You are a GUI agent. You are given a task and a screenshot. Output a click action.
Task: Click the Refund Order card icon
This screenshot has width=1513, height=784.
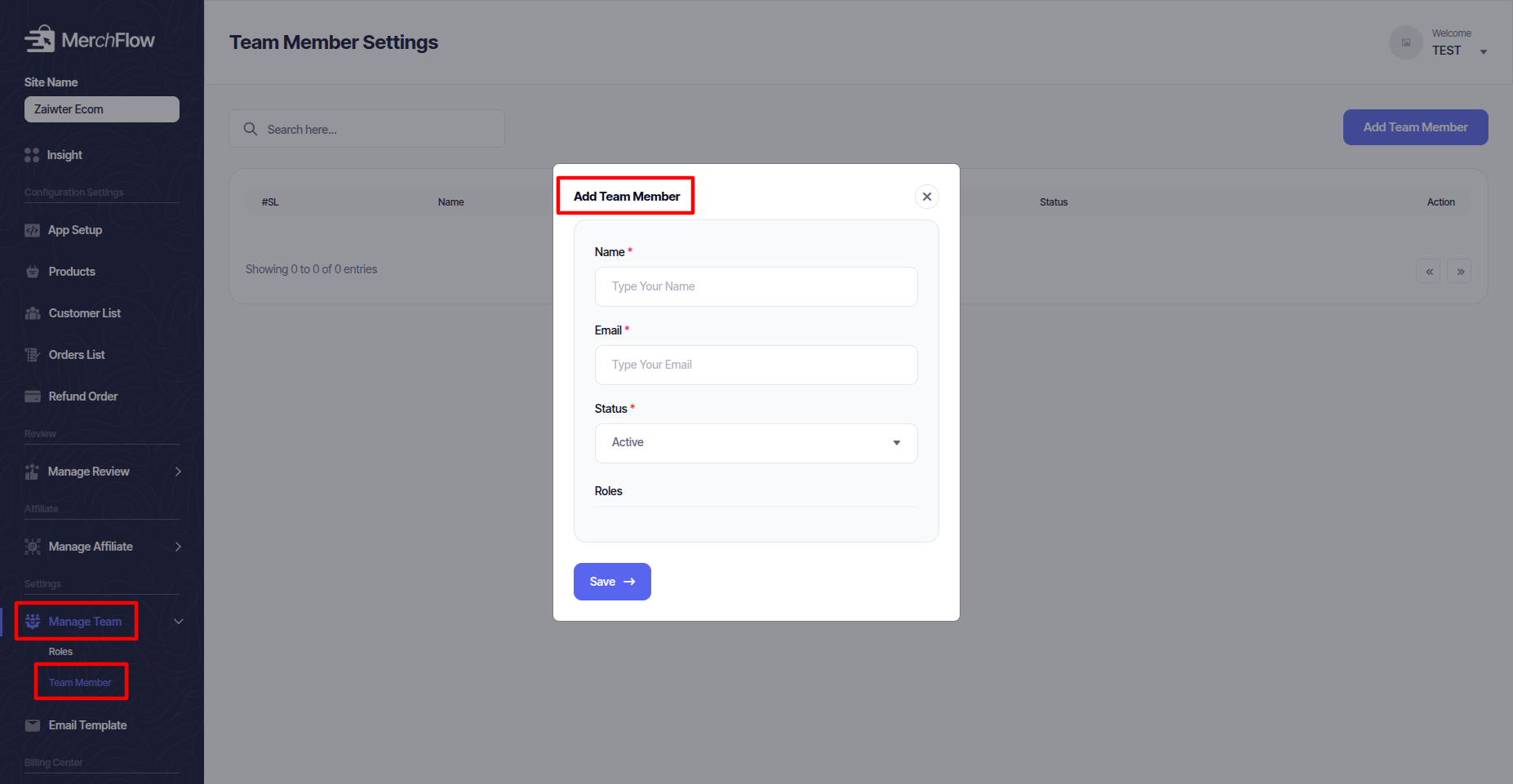[x=33, y=396]
